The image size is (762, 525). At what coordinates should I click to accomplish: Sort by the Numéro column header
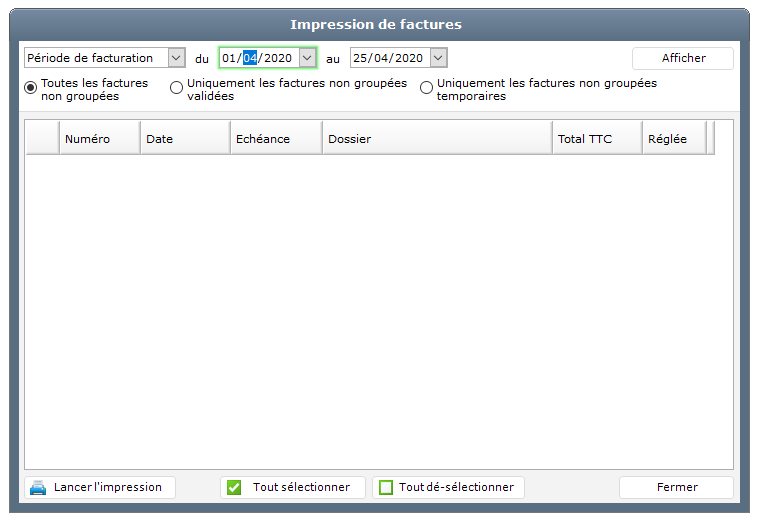click(x=99, y=139)
